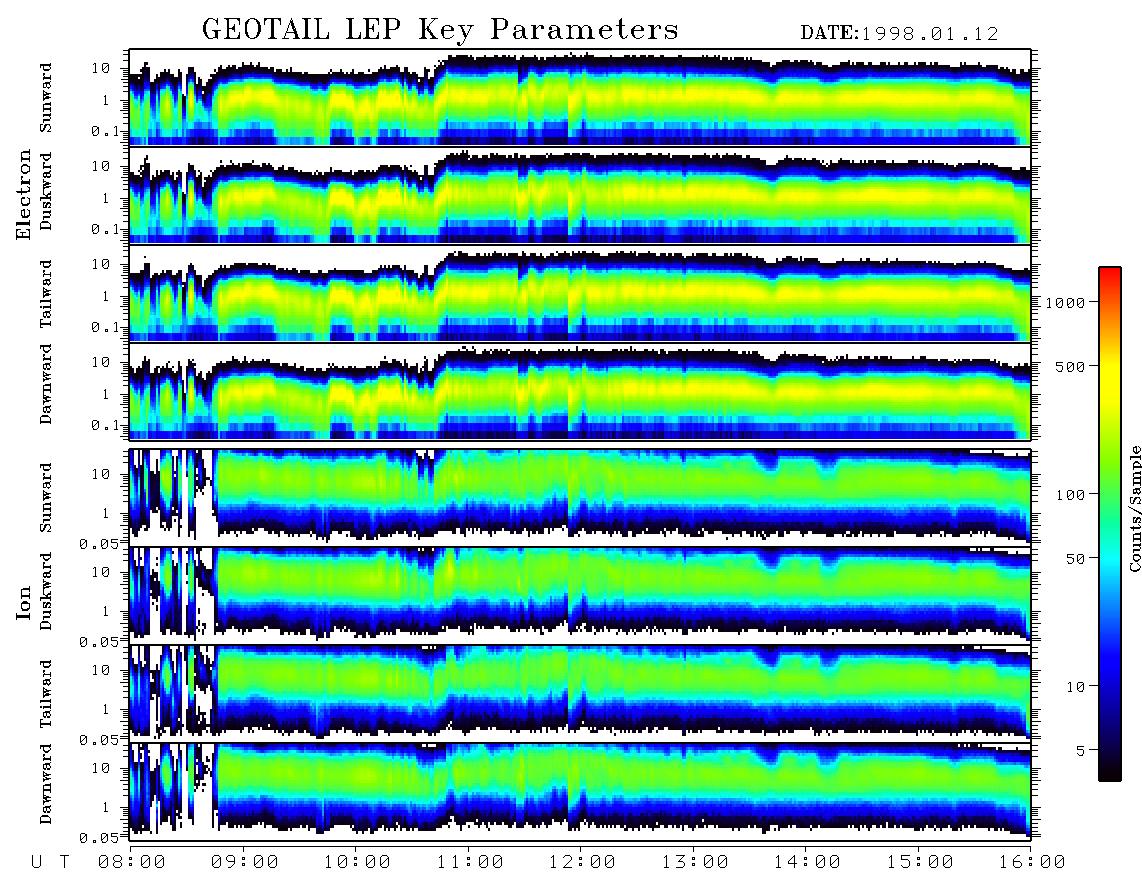Click the Ion Duskward spectrogram panel

pos(580,594)
